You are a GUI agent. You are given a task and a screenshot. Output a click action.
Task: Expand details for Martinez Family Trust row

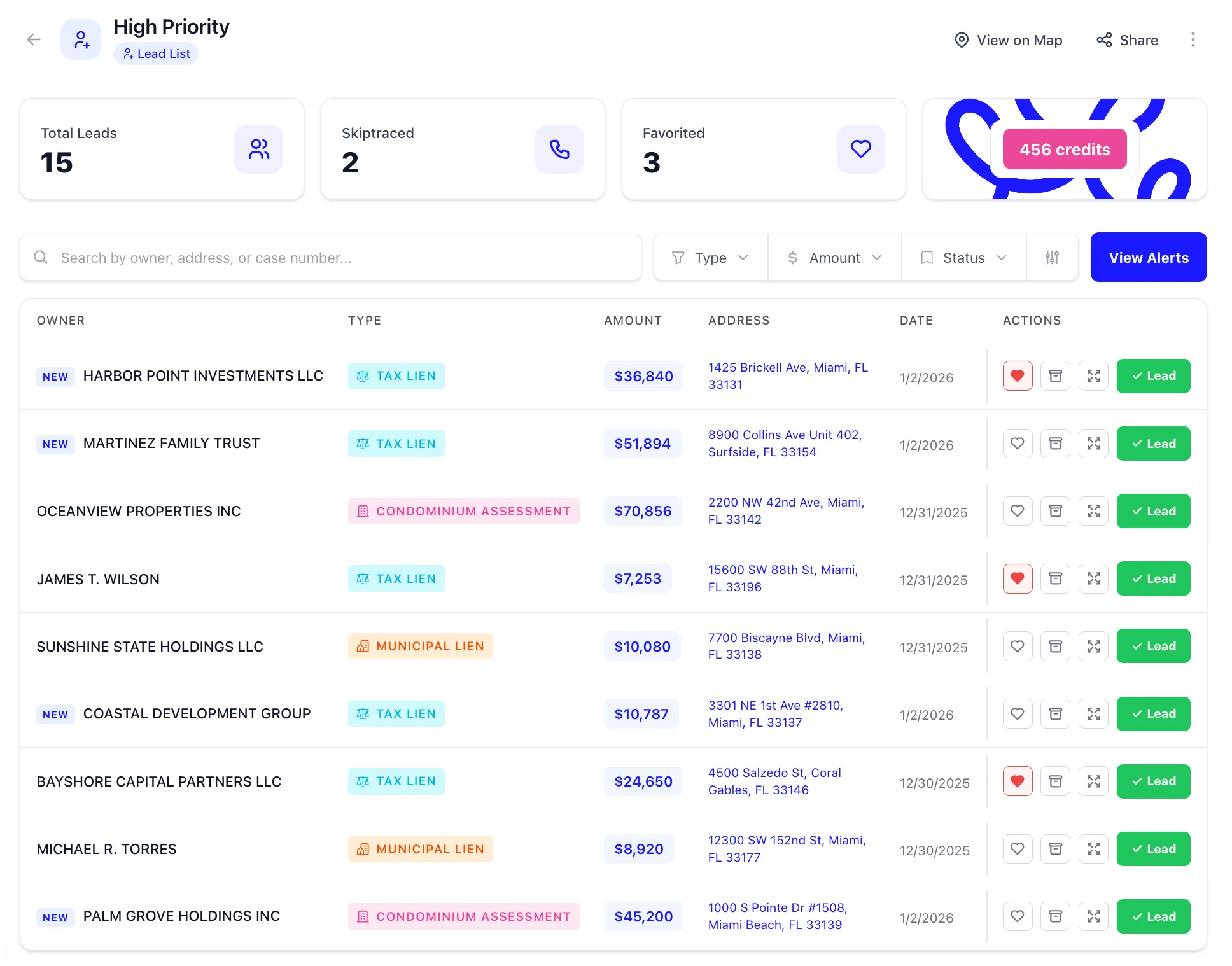click(x=1093, y=444)
